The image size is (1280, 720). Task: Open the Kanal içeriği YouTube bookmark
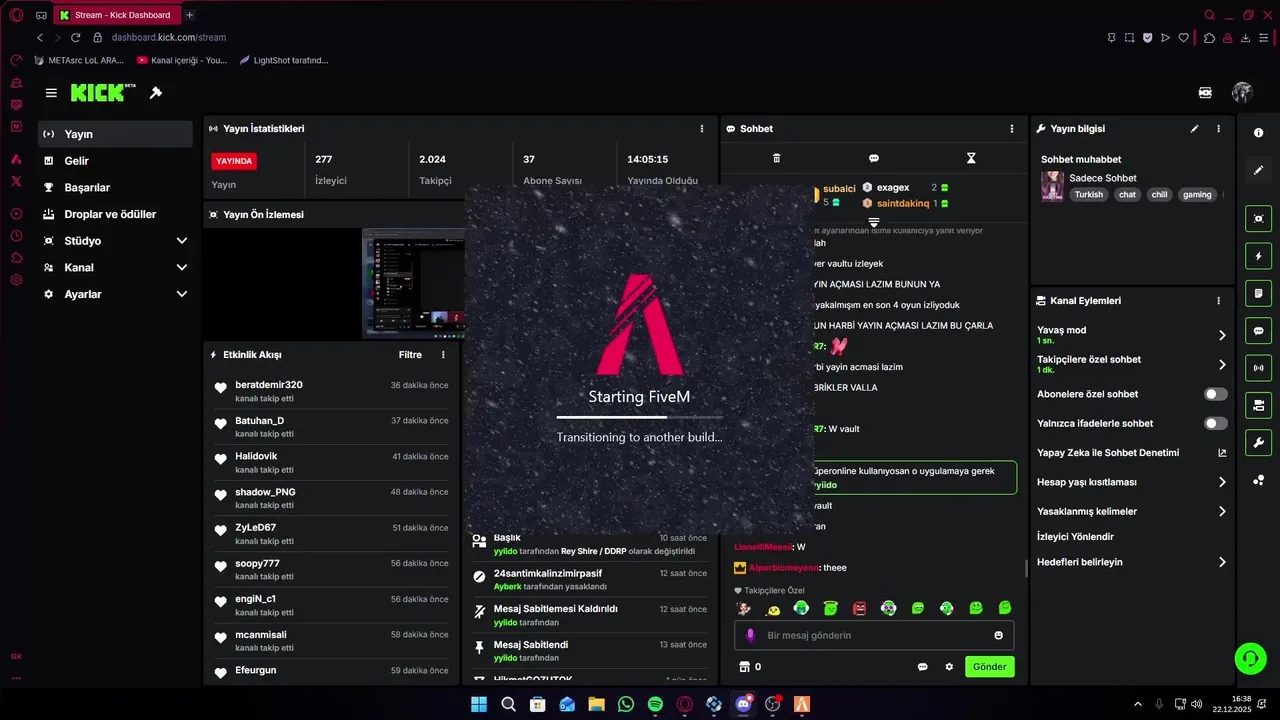[182, 60]
